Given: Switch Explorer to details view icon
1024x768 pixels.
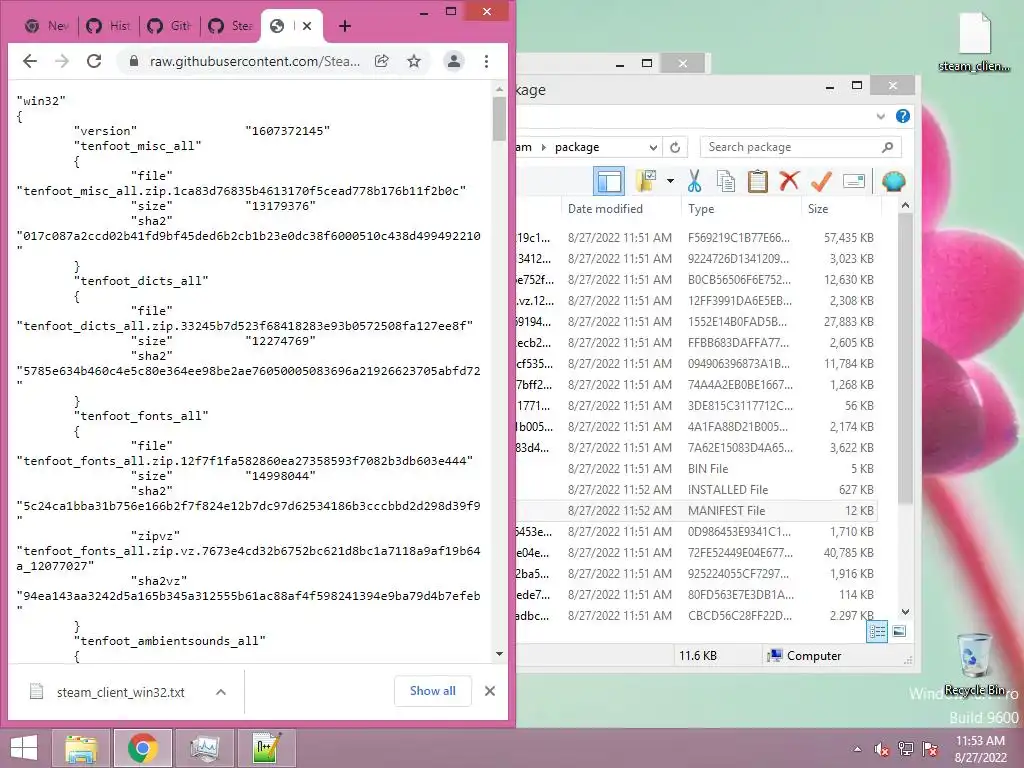Looking at the screenshot, I should [x=877, y=632].
